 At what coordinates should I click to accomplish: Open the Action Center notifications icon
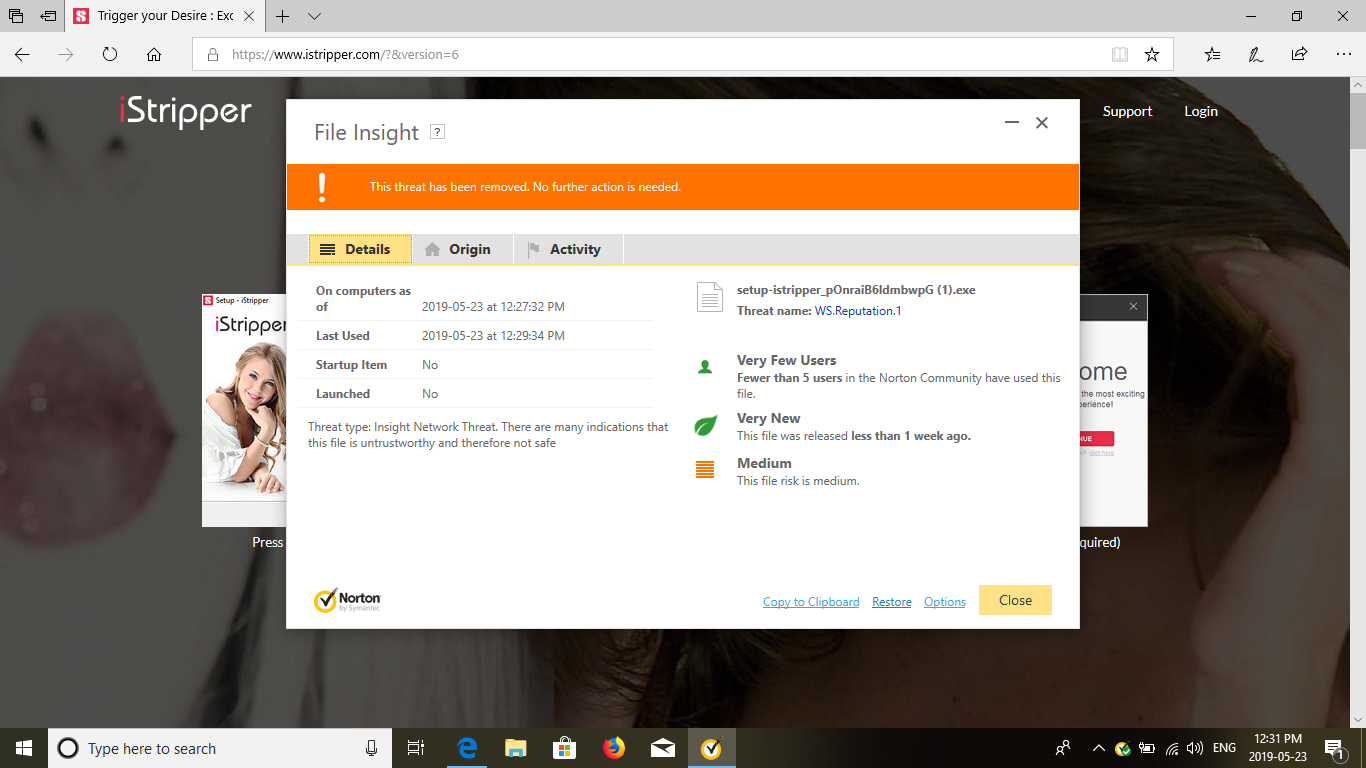[1333, 748]
